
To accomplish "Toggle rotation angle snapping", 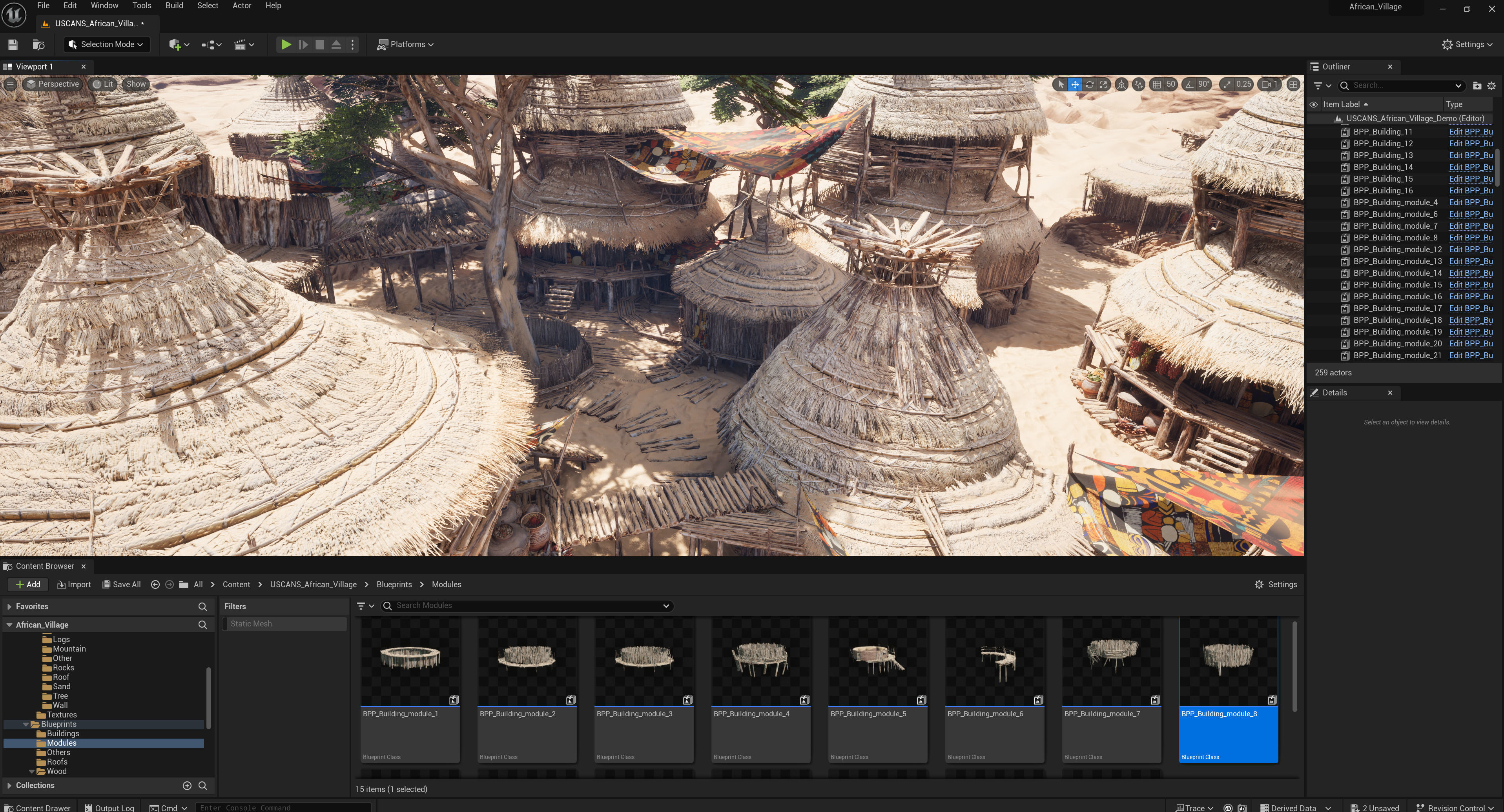I will [x=1189, y=85].
